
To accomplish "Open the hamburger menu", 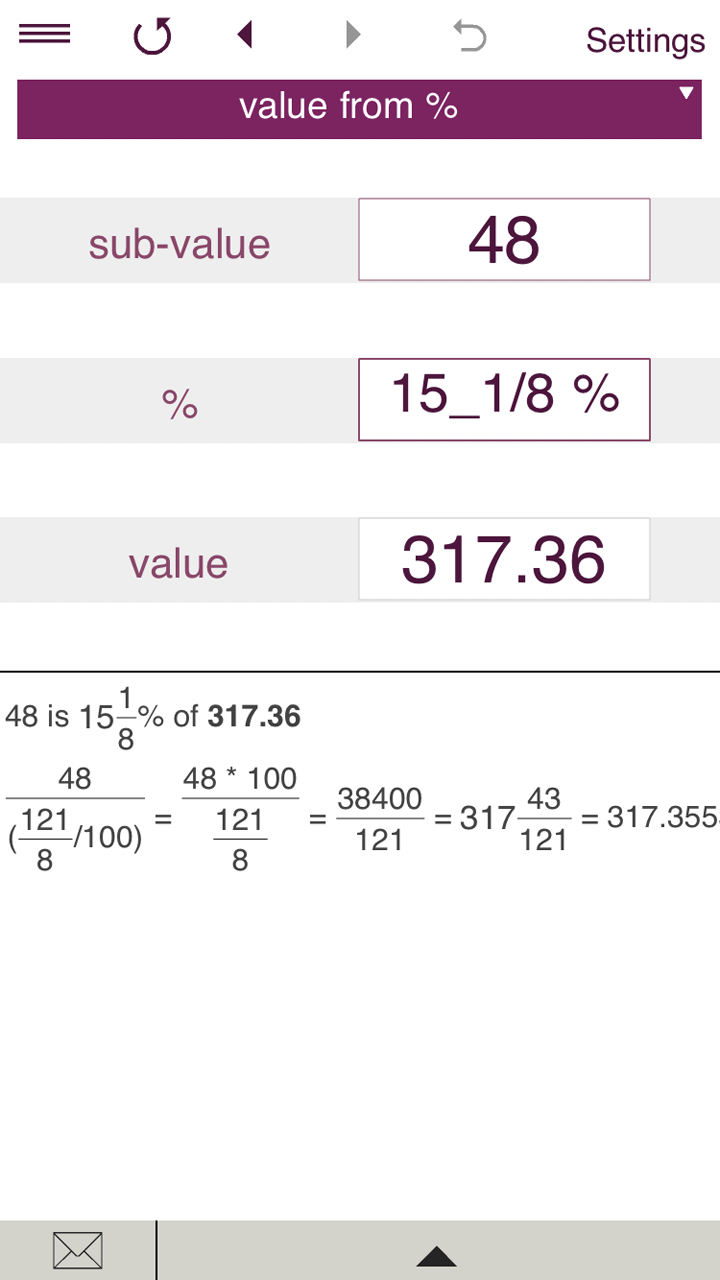I will 45,35.
